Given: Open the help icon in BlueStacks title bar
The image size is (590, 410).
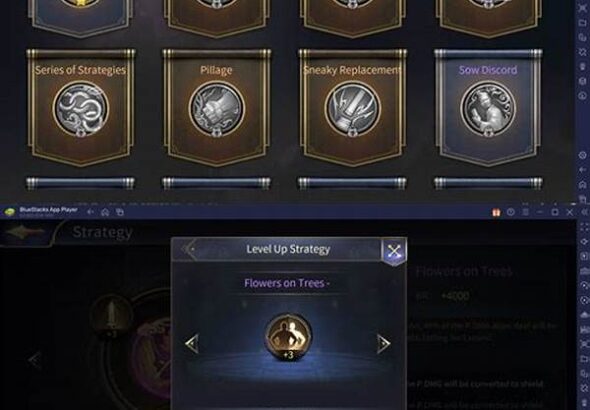Looking at the screenshot, I should [511, 212].
